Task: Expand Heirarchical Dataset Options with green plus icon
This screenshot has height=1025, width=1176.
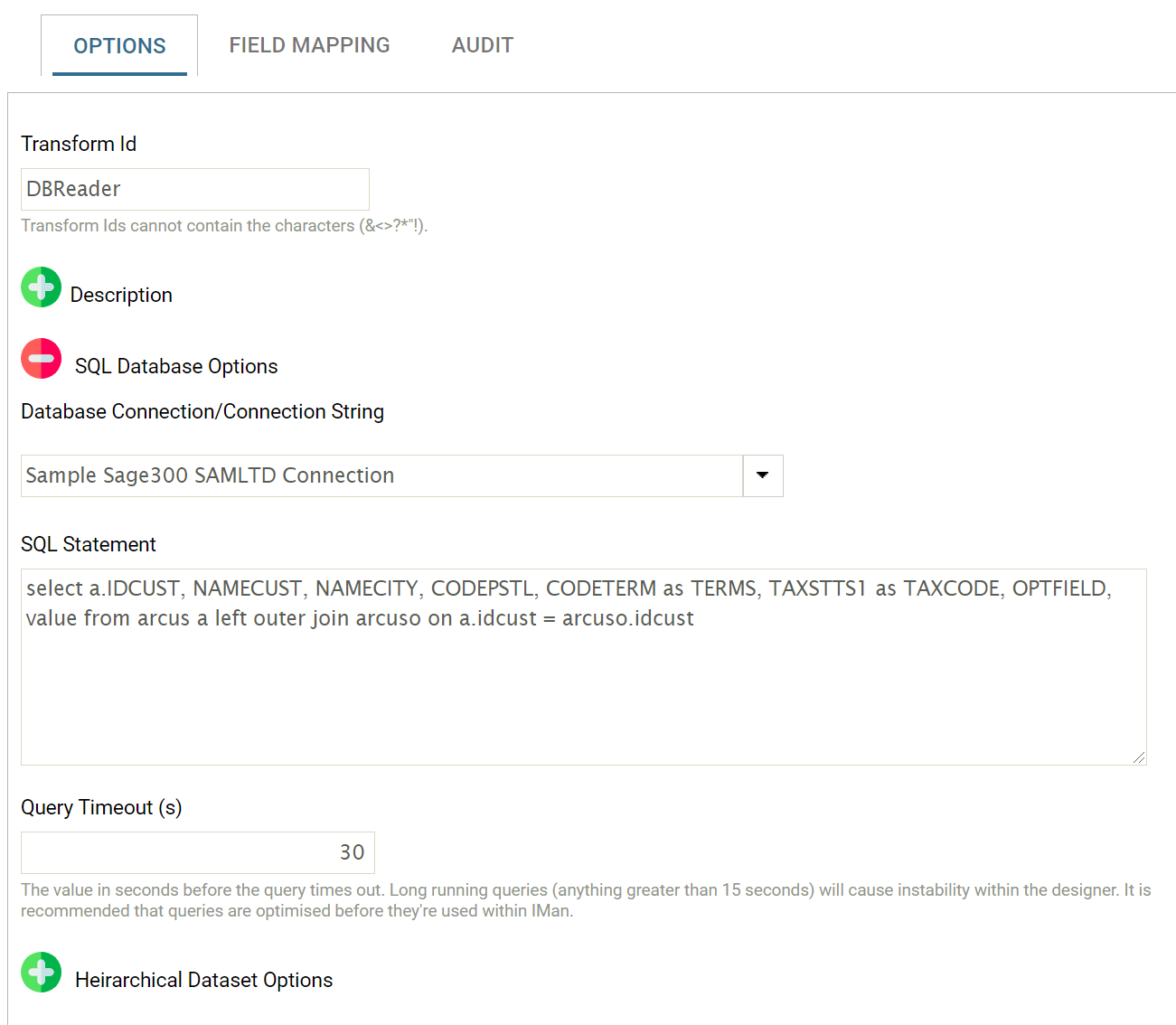Action: click(x=41, y=973)
